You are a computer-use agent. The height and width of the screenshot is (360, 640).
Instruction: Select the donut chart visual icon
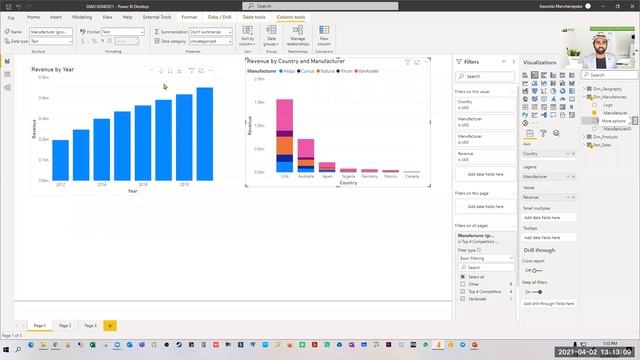point(562,91)
